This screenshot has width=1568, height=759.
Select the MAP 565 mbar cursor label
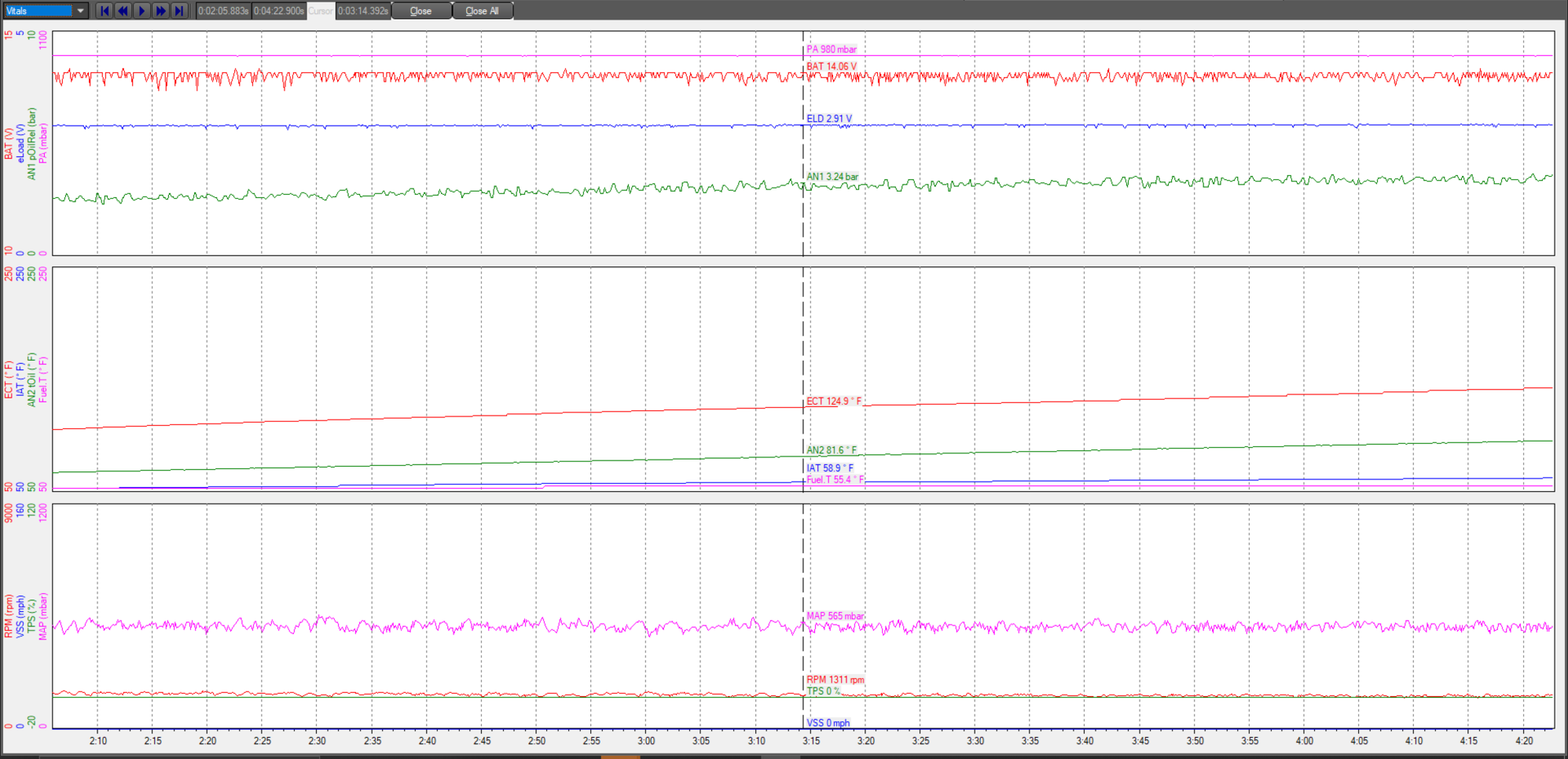835,616
